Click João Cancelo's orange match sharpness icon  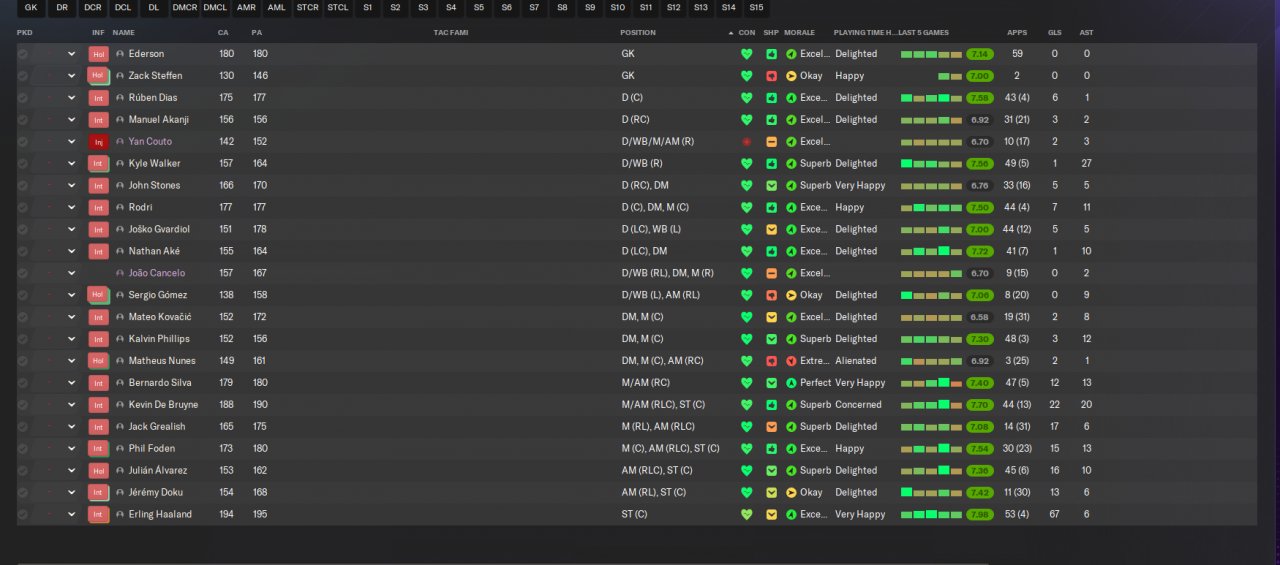click(x=771, y=273)
